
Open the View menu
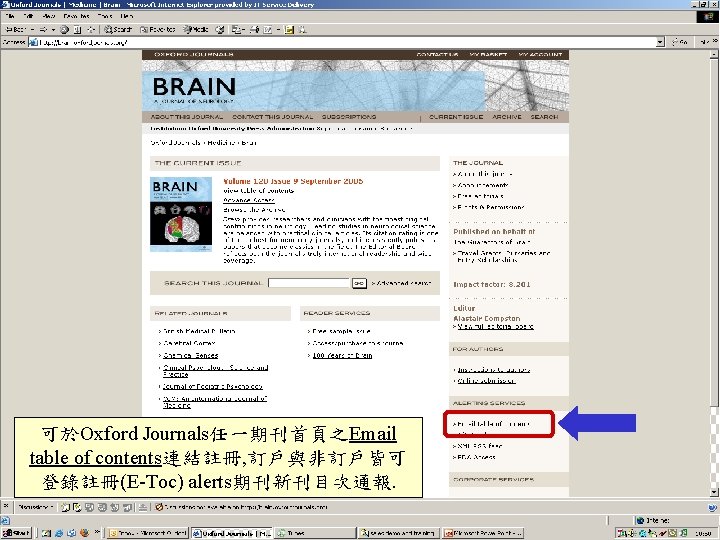[x=49, y=16]
